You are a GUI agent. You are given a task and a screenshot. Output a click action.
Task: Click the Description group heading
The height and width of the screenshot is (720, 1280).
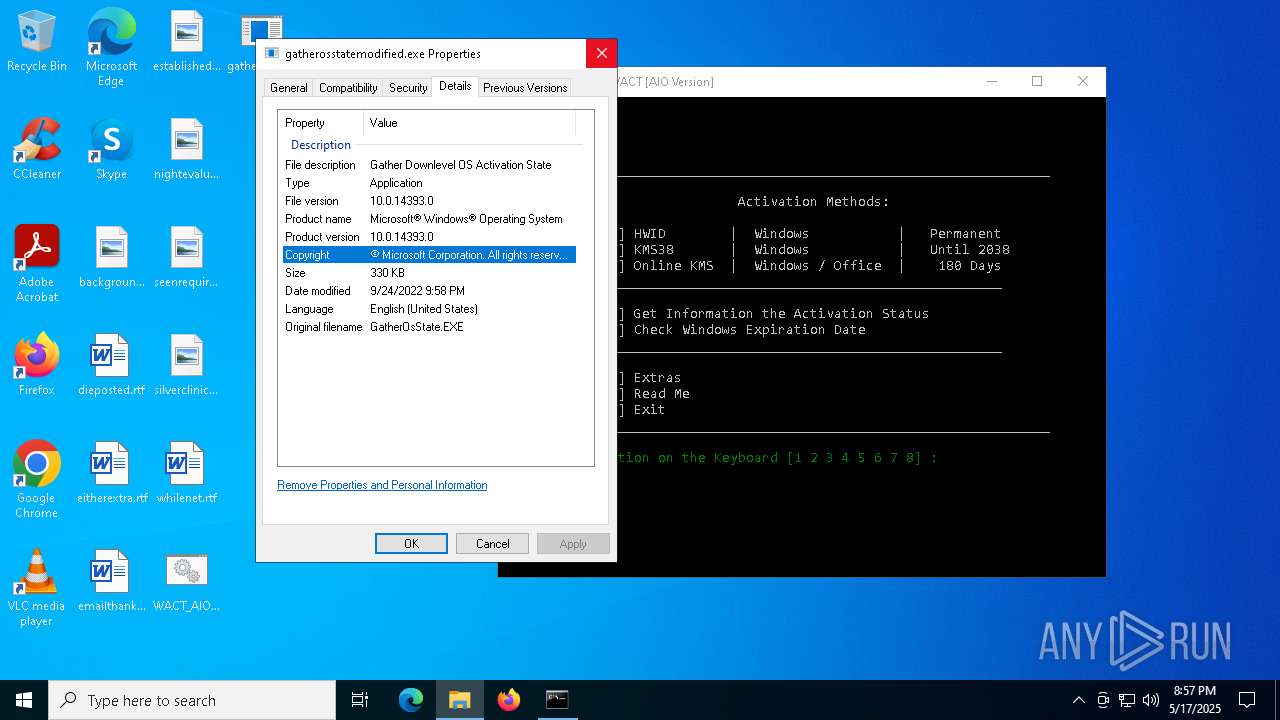pos(321,145)
